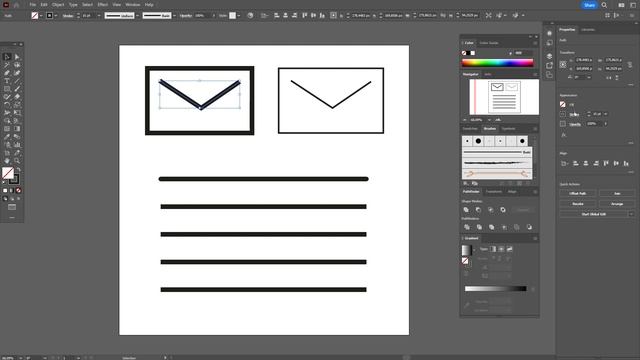Select the Rotate tool
This screenshot has width=640, height=360.
tap(7, 105)
